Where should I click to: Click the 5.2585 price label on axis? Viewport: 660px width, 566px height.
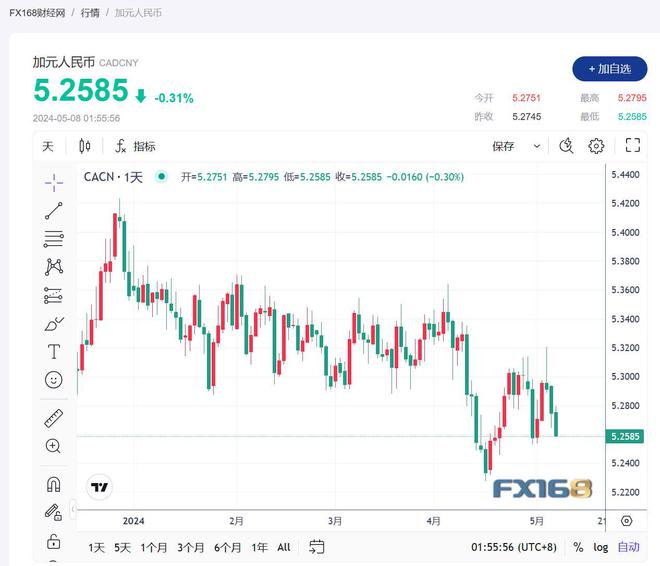click(x=625, y=436)
